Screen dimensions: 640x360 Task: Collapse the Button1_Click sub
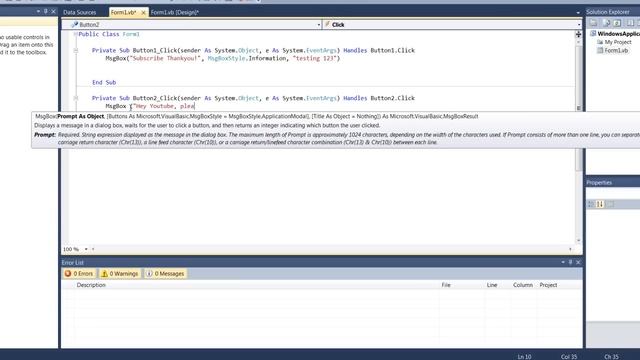pyautogui.click(x=76, y=51)
